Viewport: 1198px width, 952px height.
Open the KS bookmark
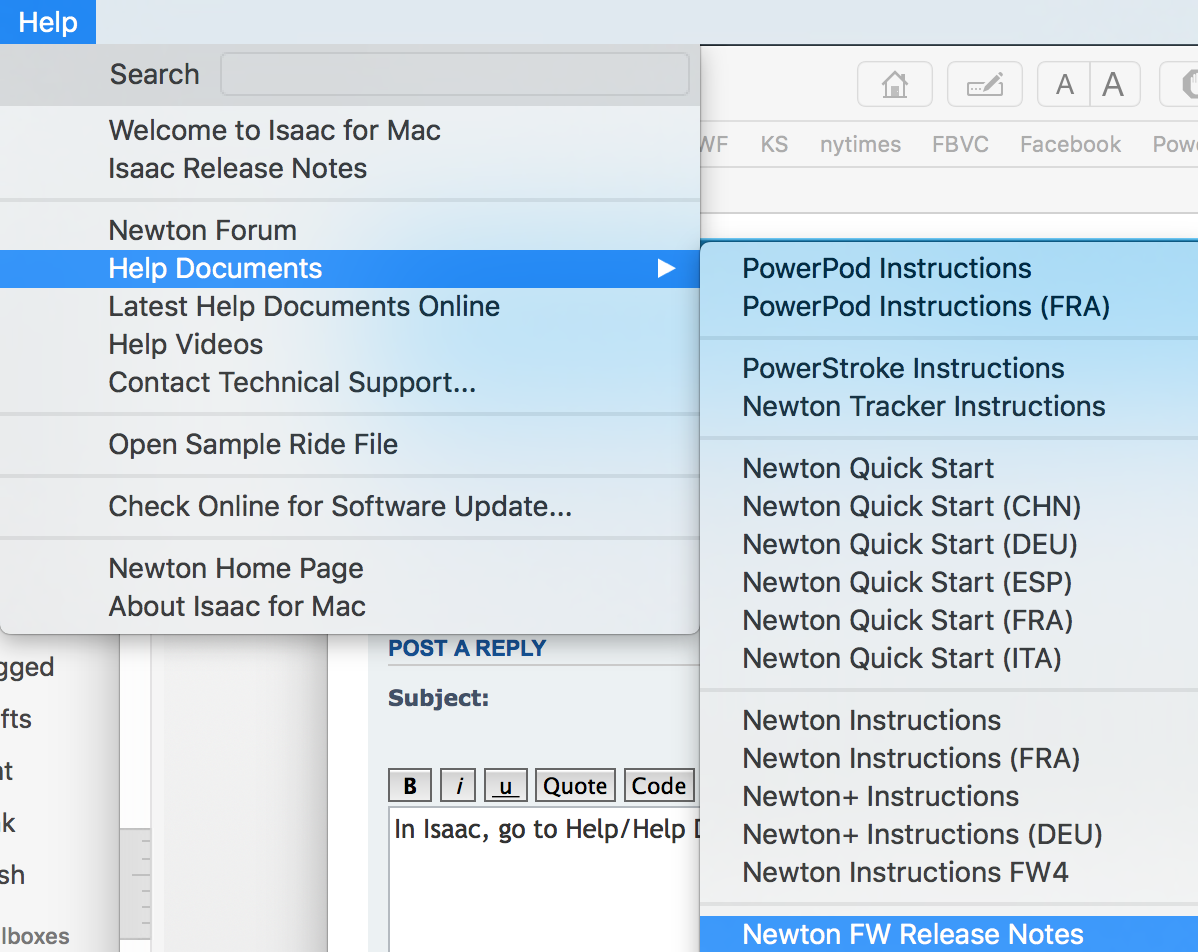[x=774, y=144]
